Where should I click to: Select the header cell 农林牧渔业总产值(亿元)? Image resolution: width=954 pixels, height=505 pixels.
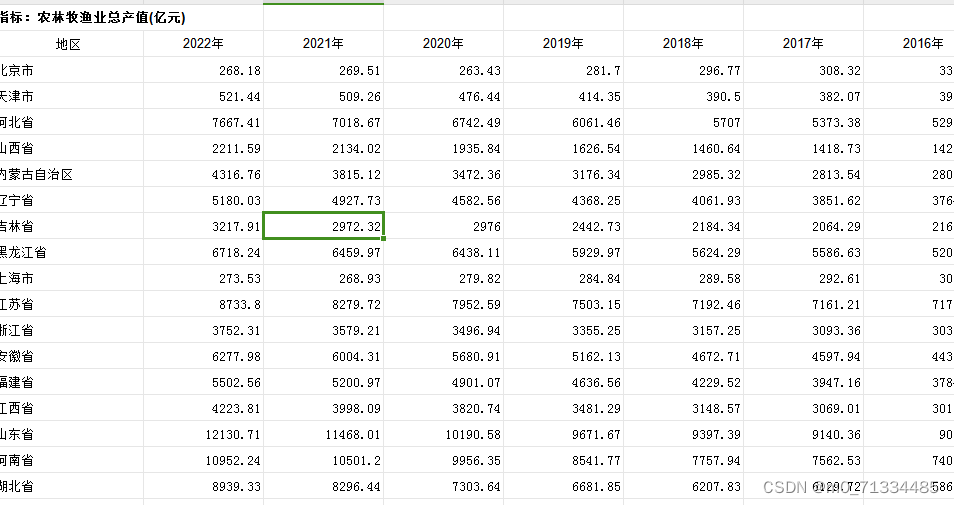click(131, 17)
